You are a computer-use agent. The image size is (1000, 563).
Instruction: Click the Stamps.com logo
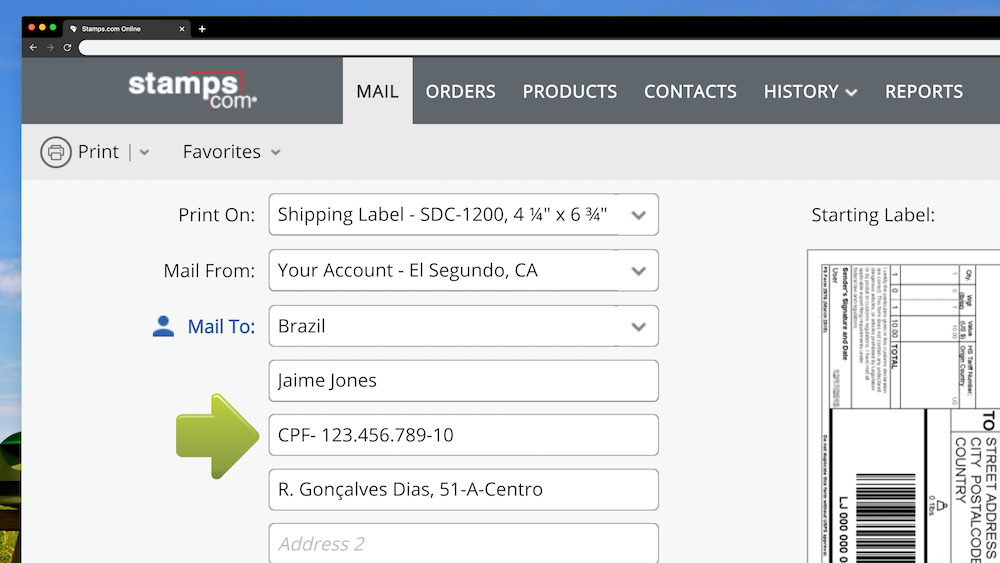pos(192,88)
